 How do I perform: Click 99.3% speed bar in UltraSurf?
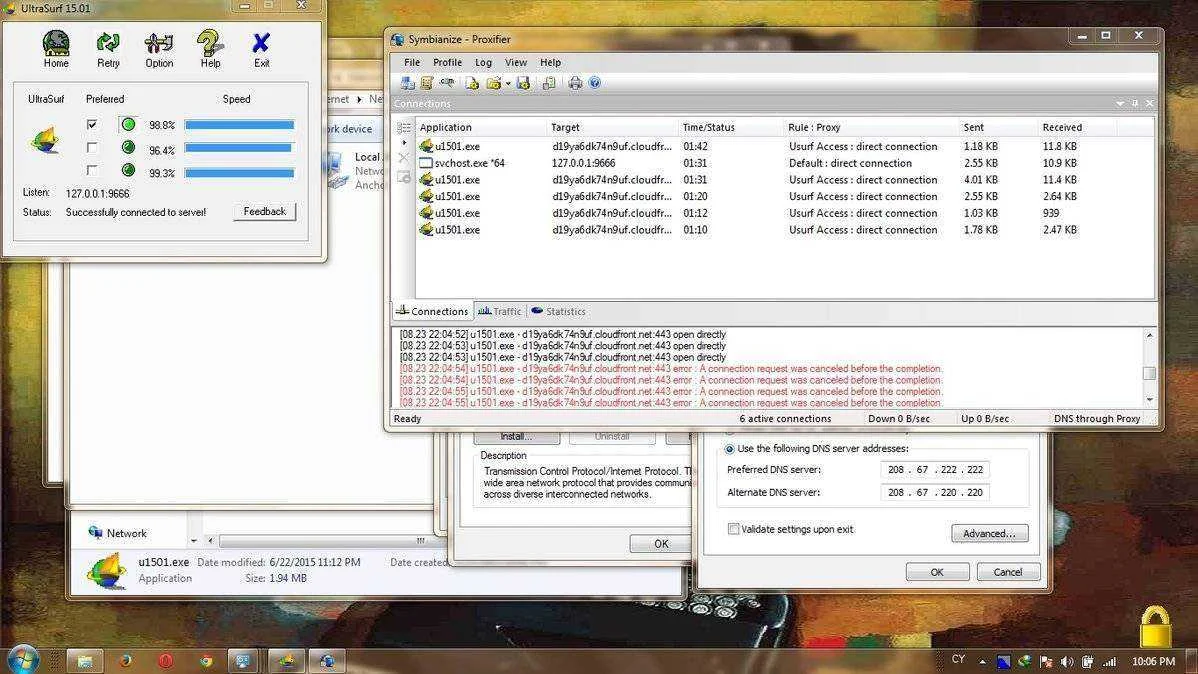tap(239, 173)
